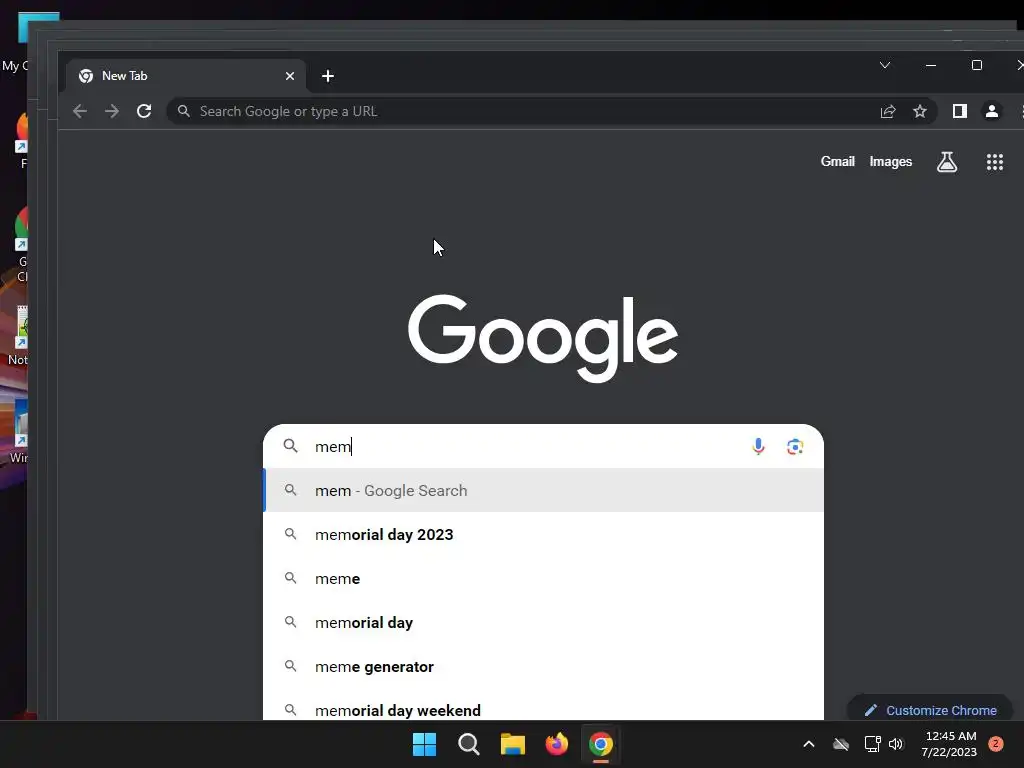The image size is (1024, 768).
Task: Open notifications badge showing 2
Action: (x=996, y=744)
